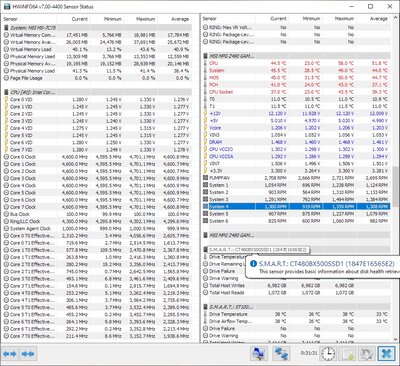400x366 pixels.
Task: Open the sensor search magnifier button
Action: click(x=259, y=353)
